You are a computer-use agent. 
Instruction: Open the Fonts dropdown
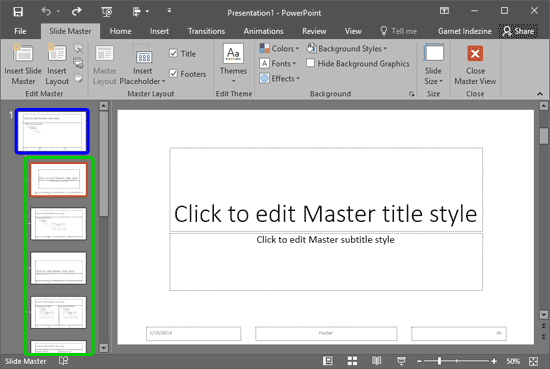tap(278, 63)
